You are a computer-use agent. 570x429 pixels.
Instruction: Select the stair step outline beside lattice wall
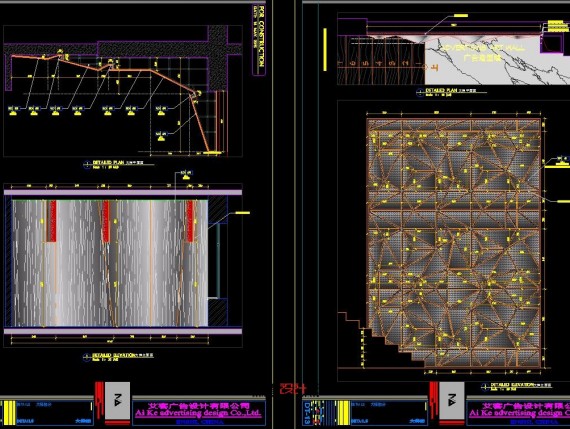pyautogui.click(x=382, y=338)
